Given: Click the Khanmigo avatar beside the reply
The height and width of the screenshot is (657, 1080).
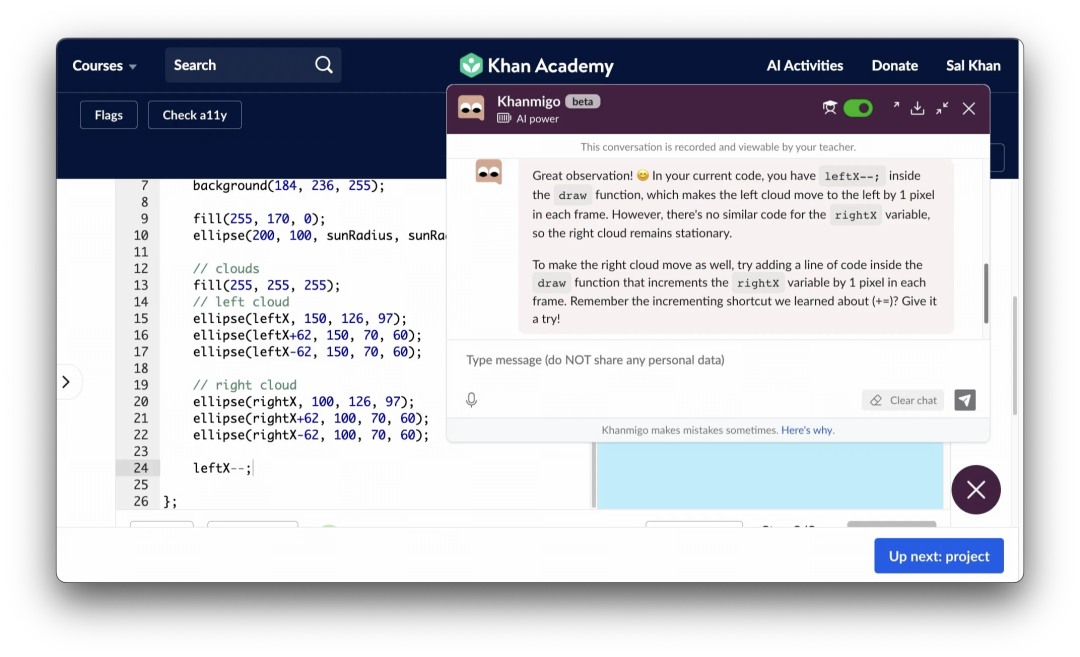Looking at the screenshot, I should (488, 171).
